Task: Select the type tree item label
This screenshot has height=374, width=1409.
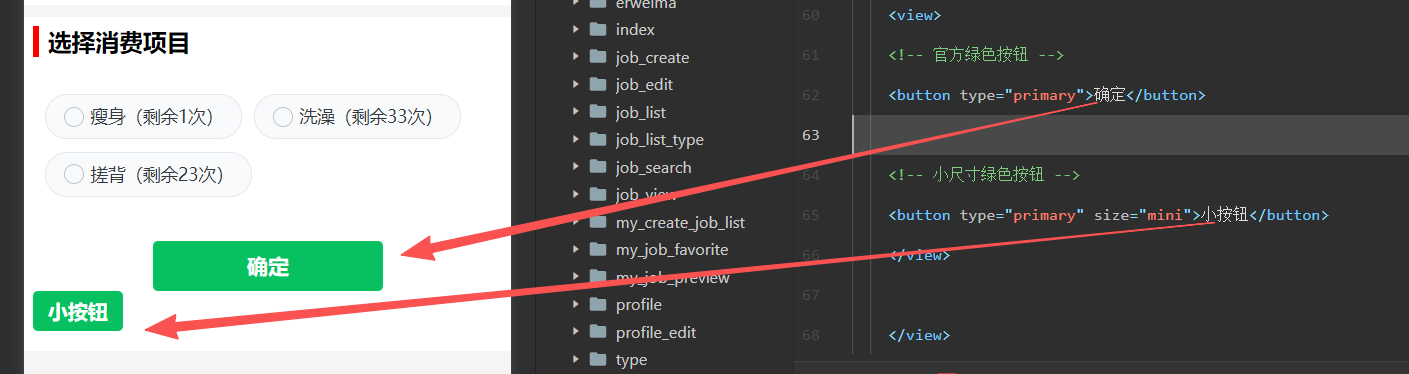Action: (x=631, y=360)
